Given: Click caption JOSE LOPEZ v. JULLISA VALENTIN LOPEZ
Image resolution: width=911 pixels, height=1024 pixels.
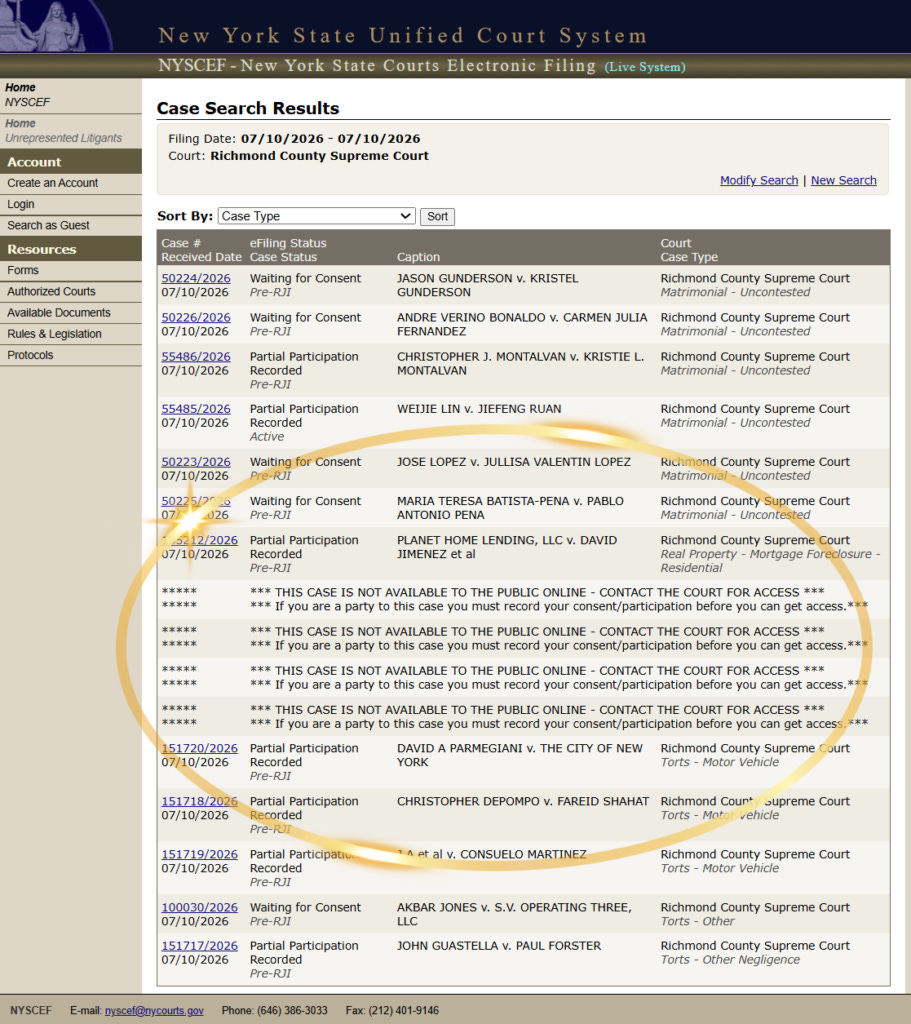Looking at the screenshot, I should 513,462.
